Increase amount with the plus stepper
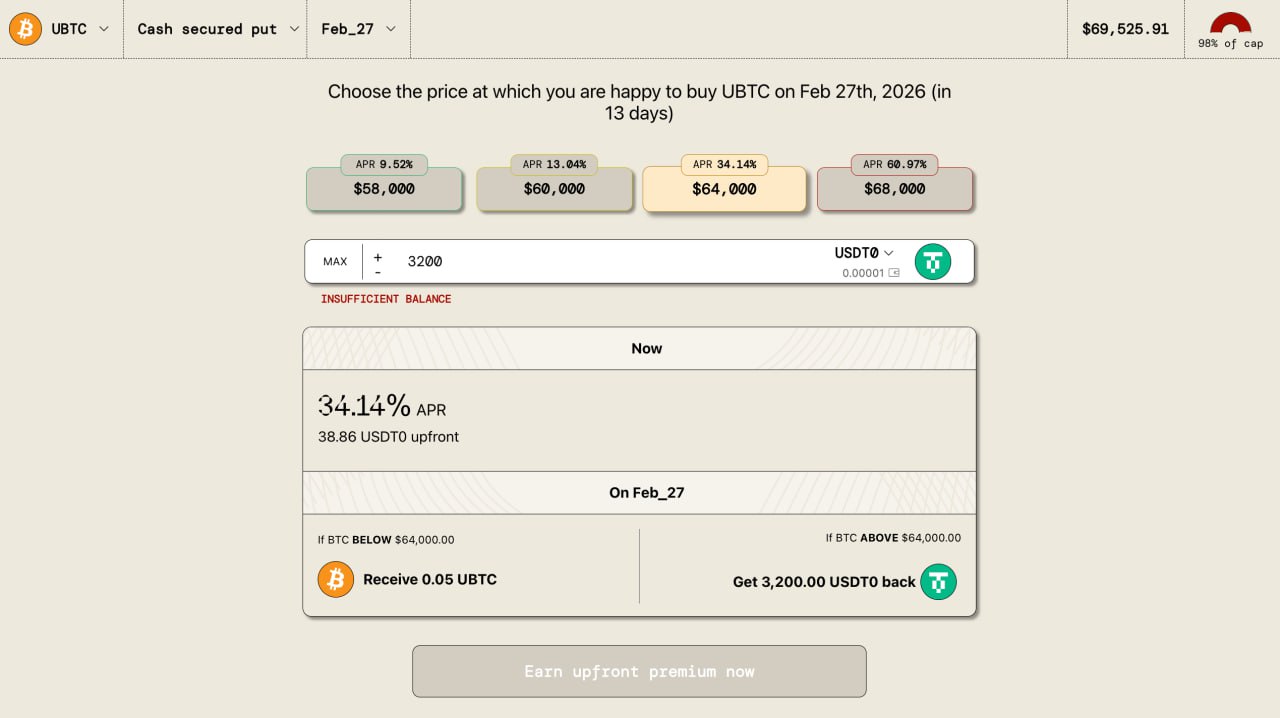The height and width of the screenshot is (718, 1280). click(378, 256)
